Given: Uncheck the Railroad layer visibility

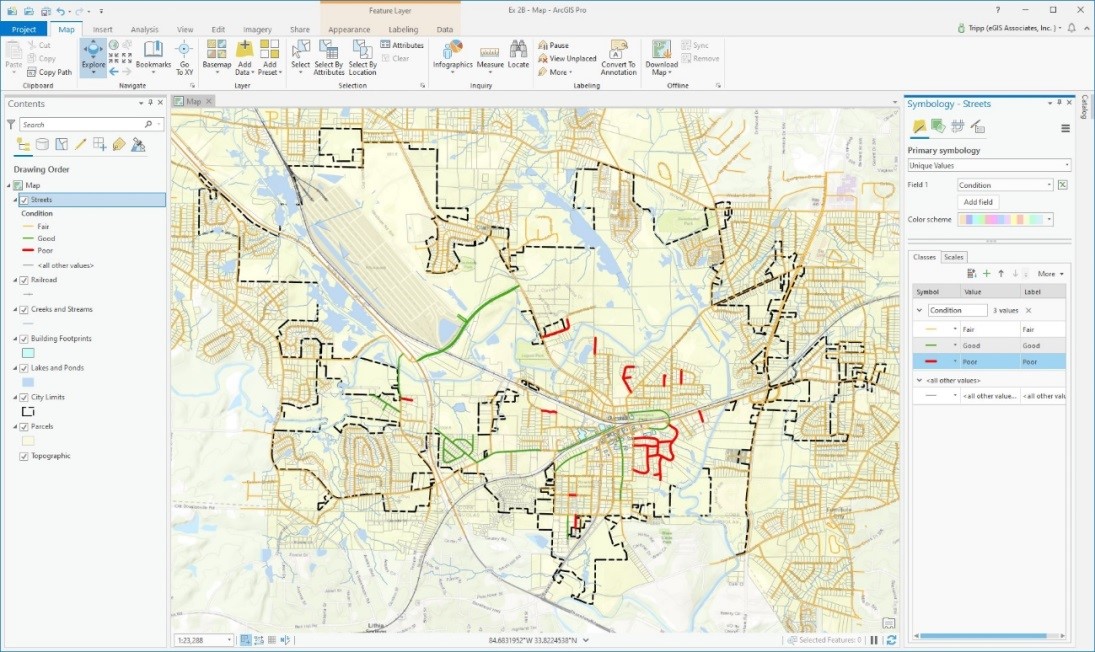Looking at the screenshot, I should [24, 280].
